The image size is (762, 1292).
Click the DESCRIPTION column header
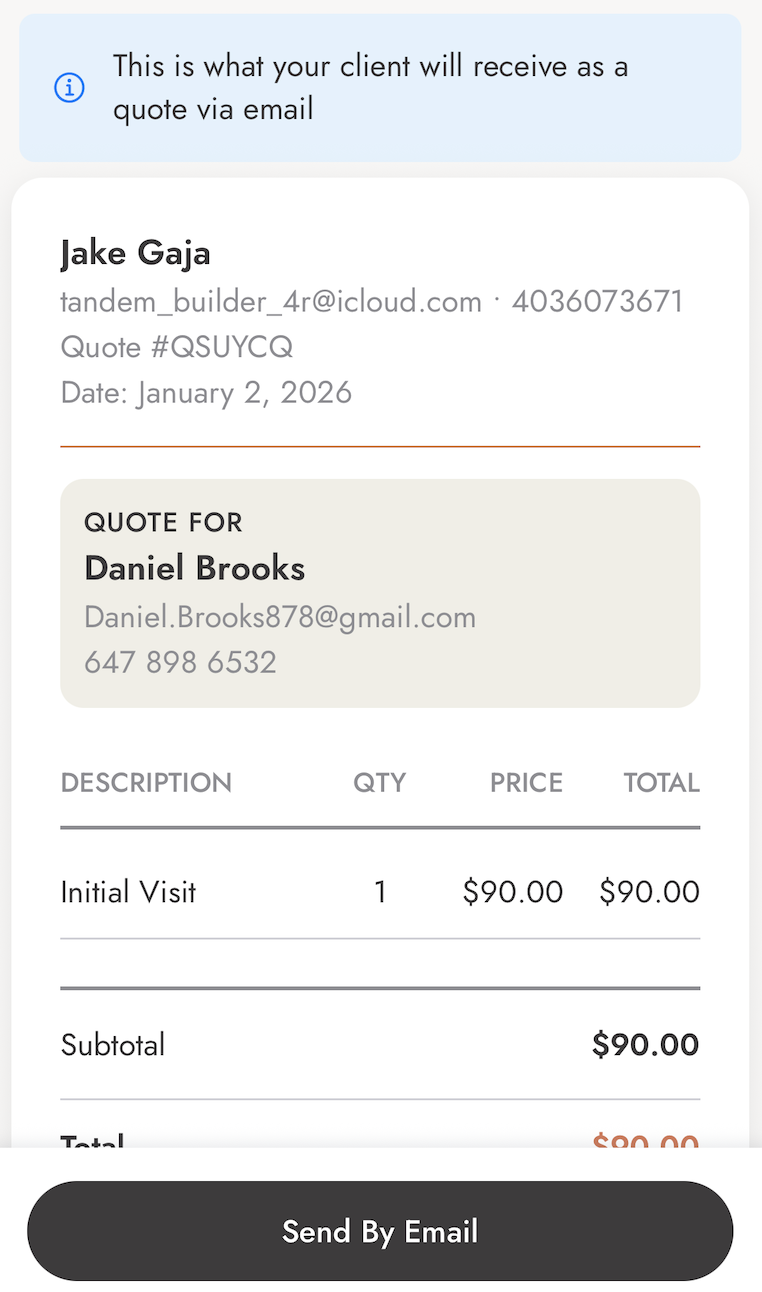tap(146, 782)
